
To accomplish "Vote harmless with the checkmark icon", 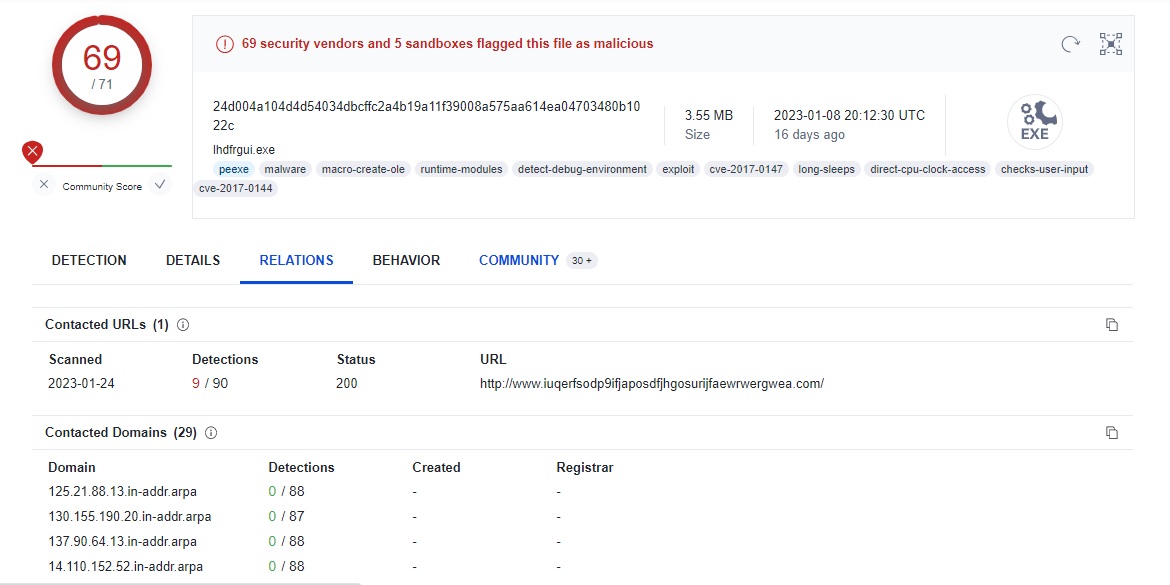I will pos(159,185).
